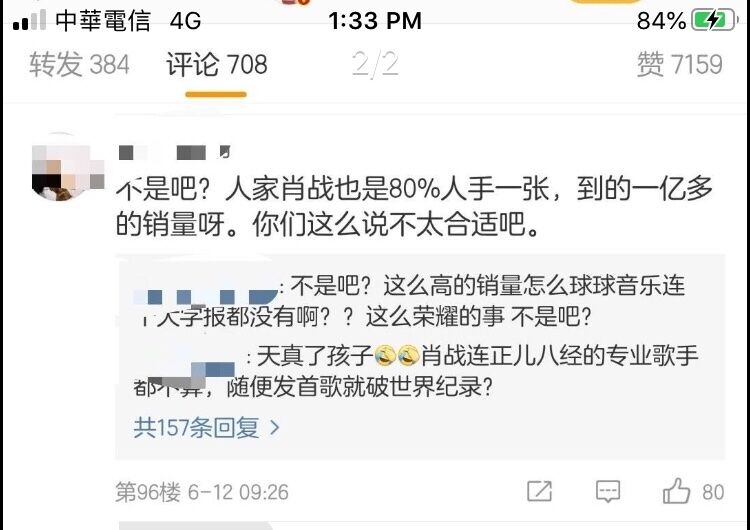This screenshot has height=530, width=750.
Task: Tap the 2/2 page indicator
Action: click(x=375, y=64)
